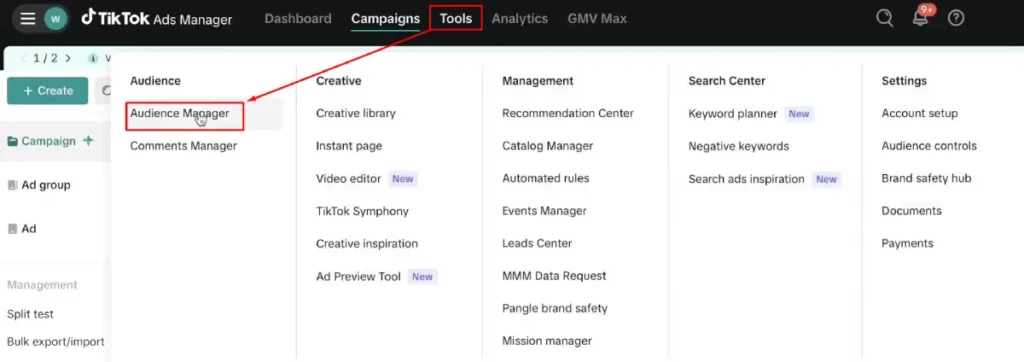Switch to the Analytics tab
Viewport: 1024px width, 362px height.
(520, 18)
